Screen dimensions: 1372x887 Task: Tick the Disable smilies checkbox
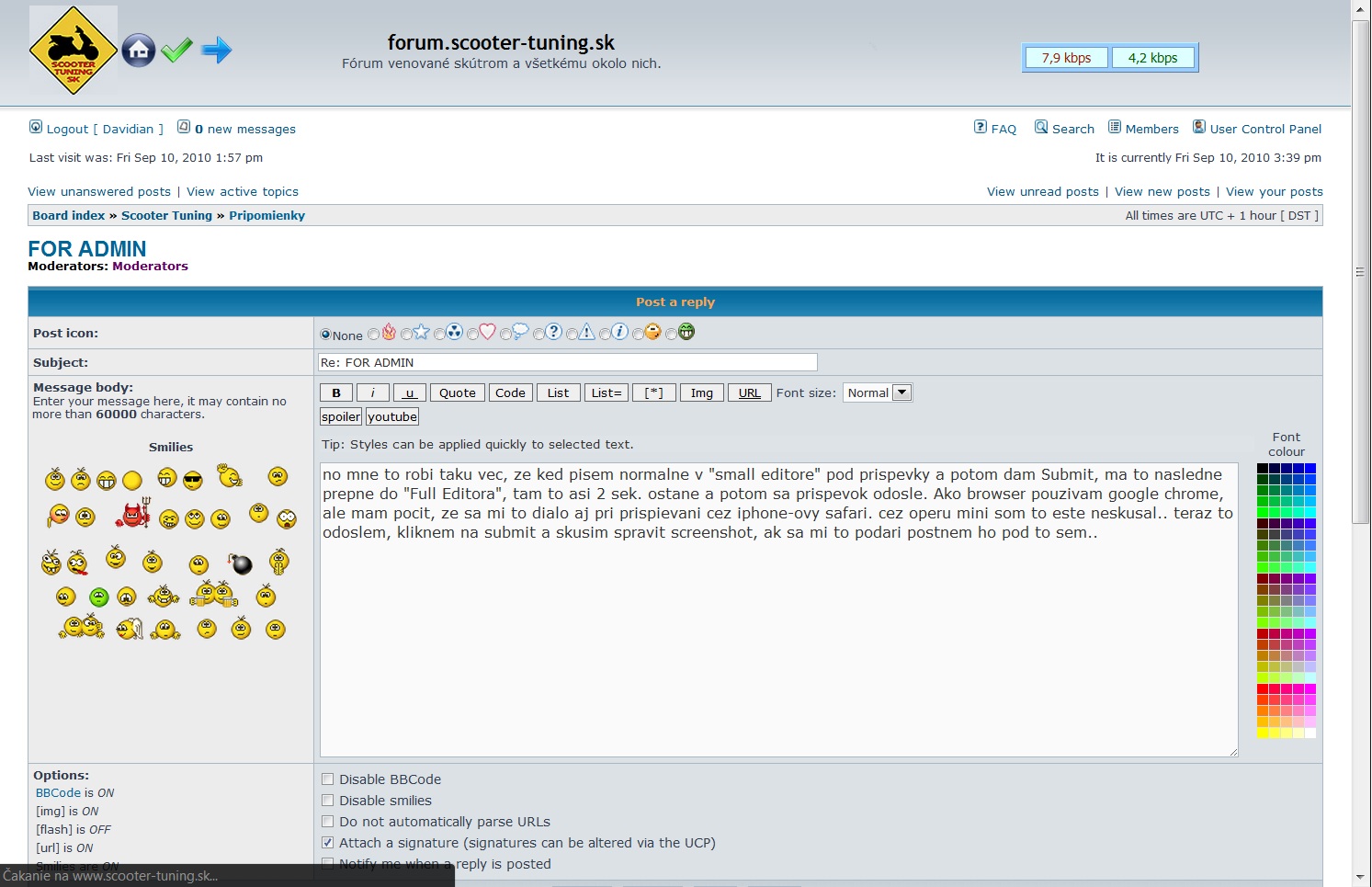pyautogui.click(x=328, y=801)
